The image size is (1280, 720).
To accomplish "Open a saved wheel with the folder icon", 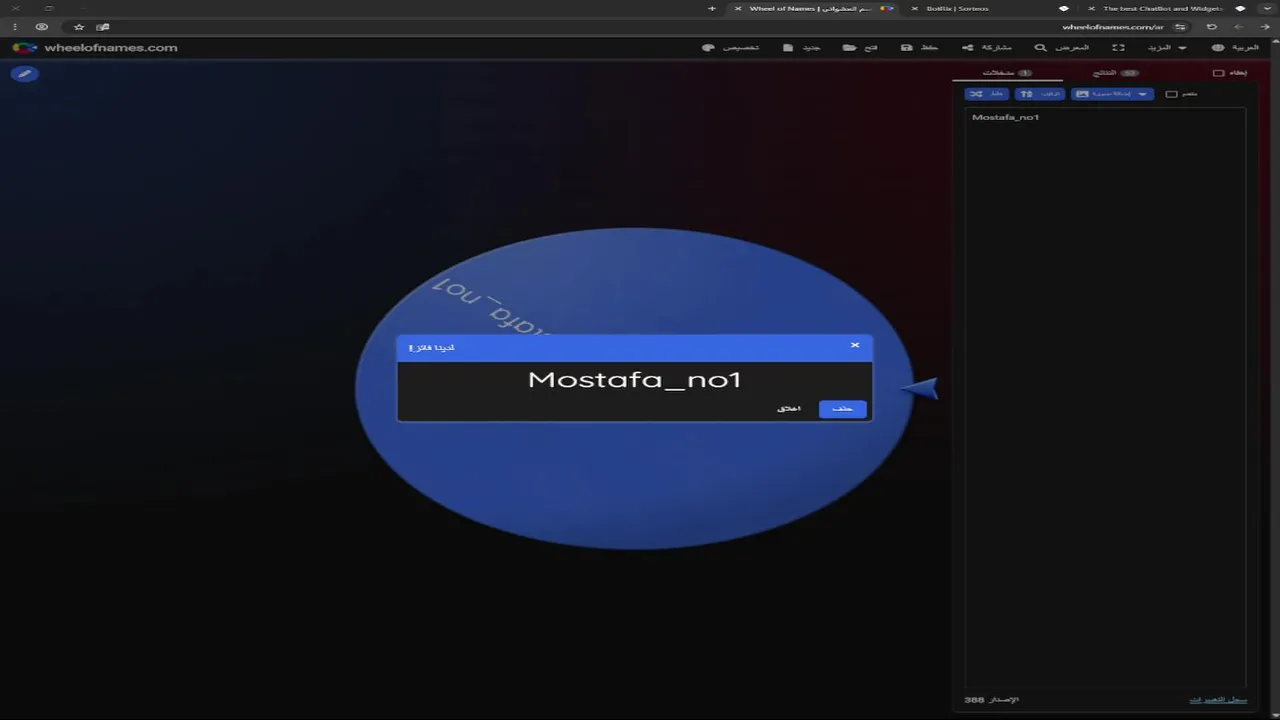I will point(860,47).
